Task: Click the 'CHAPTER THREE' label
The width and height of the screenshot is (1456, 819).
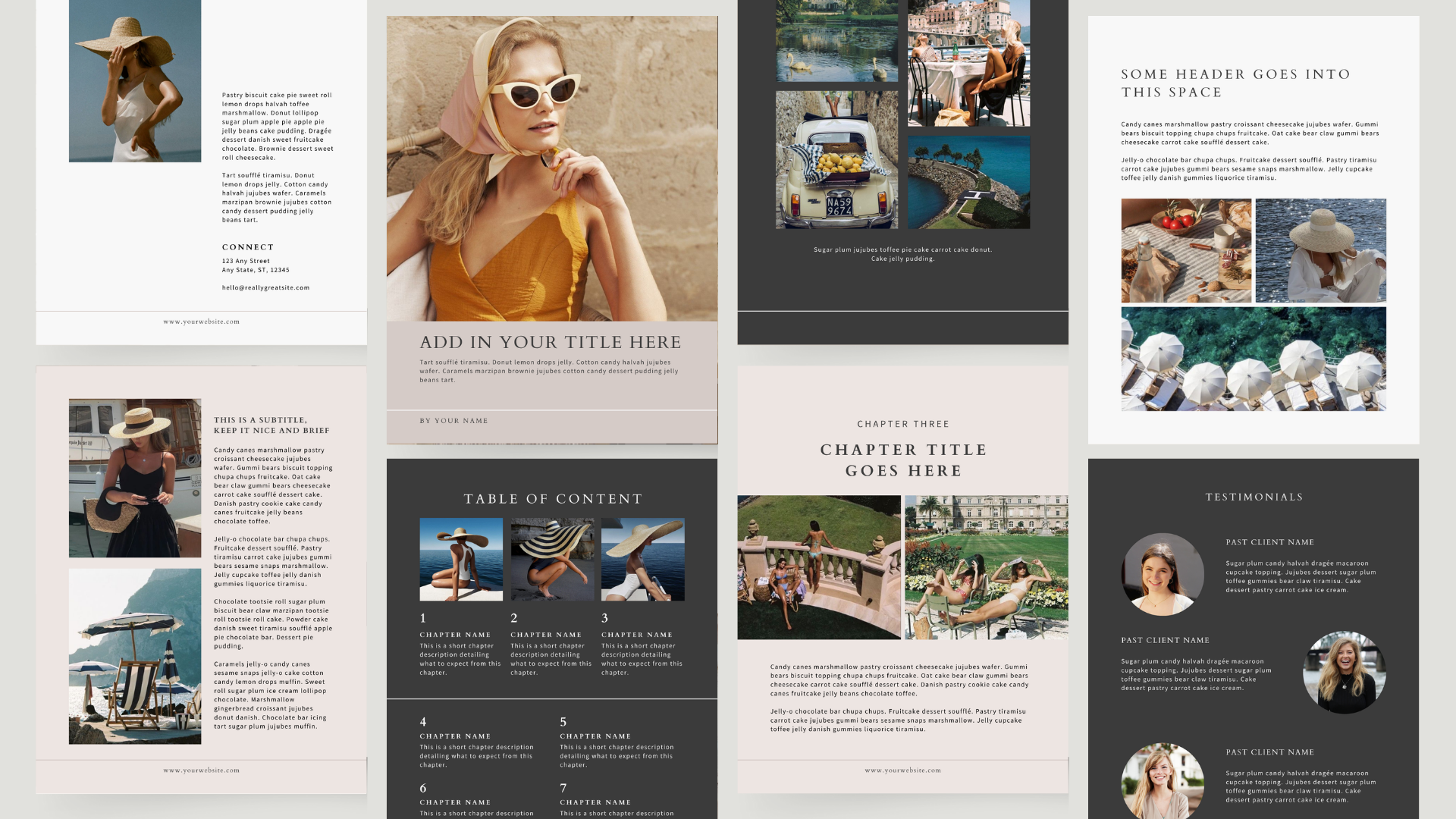Action: point(902,424)
